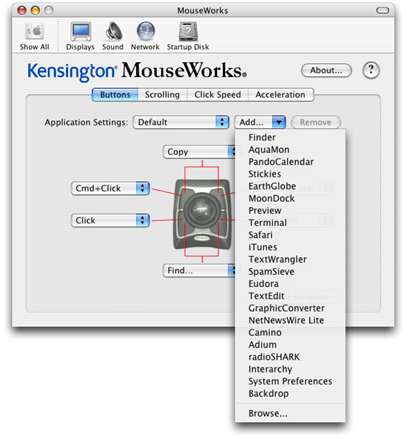420x439 pixels.
Task: Click the round help question mark button
Action: click(x=371, y=70)
